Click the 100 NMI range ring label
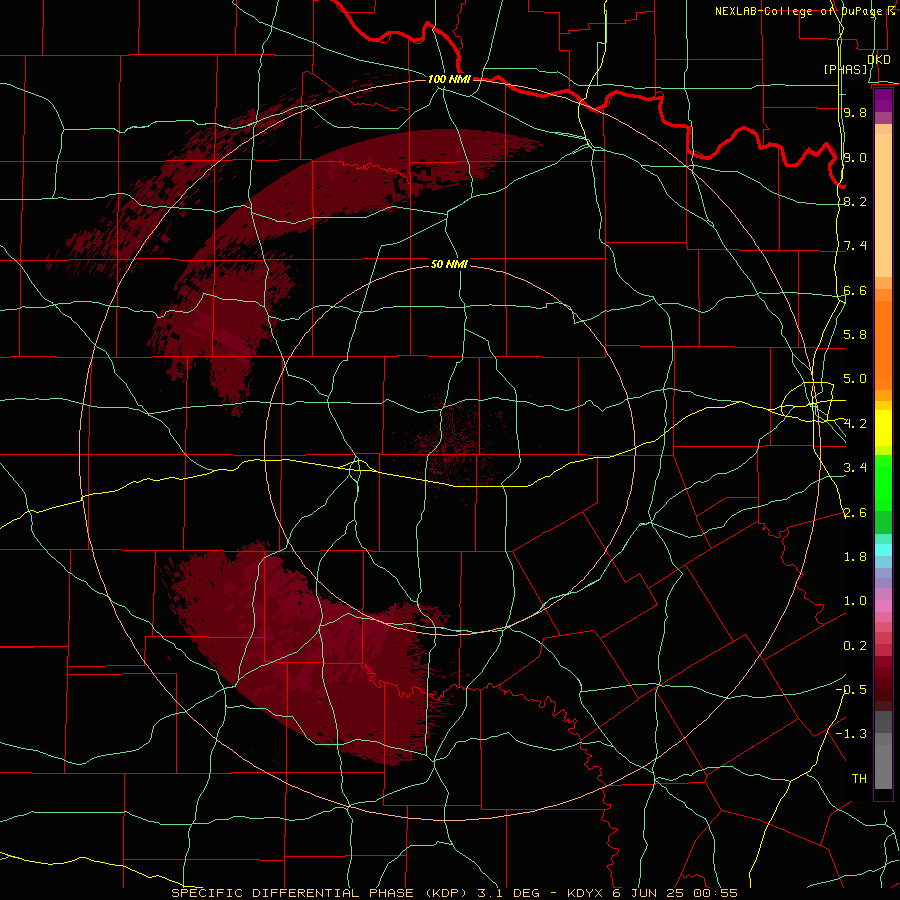This screenshot has width=900, height=900. pos(449,79)
